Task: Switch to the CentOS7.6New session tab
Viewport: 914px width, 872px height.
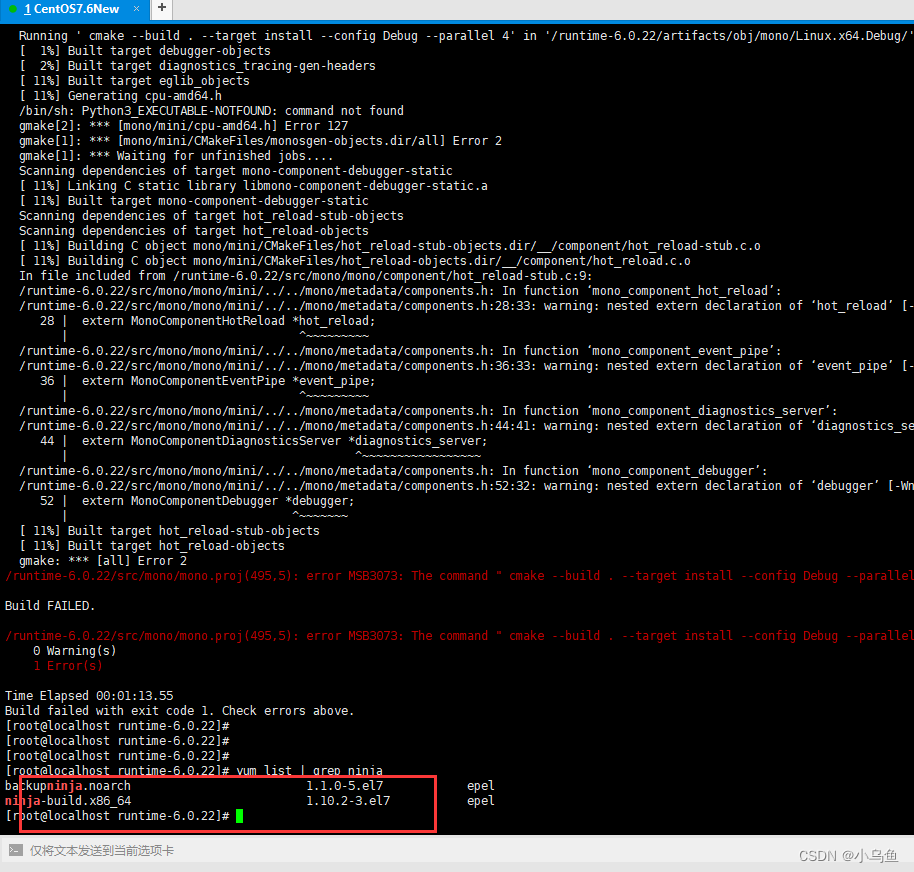Action: (70, 10)
